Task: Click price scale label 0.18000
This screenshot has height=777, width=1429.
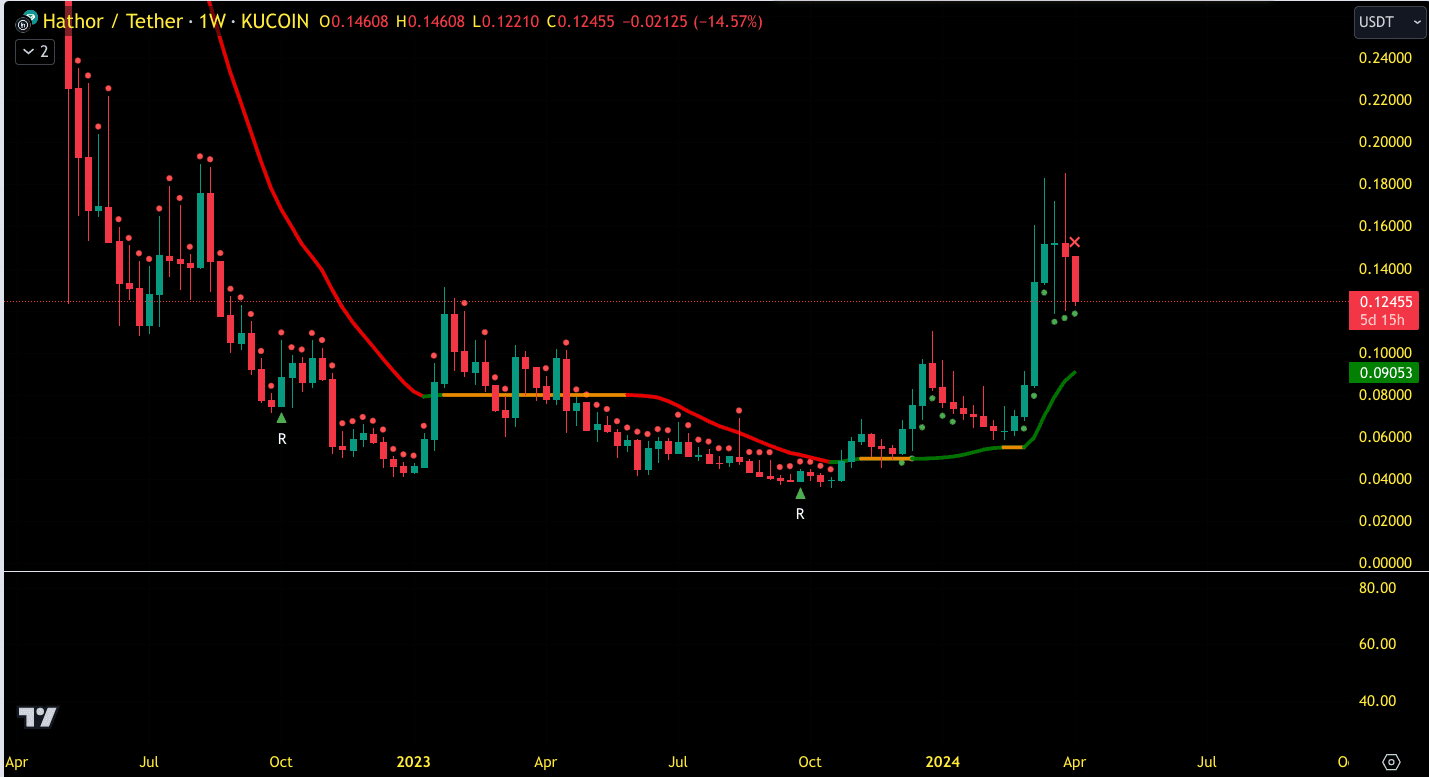Action: [1385, 184]
